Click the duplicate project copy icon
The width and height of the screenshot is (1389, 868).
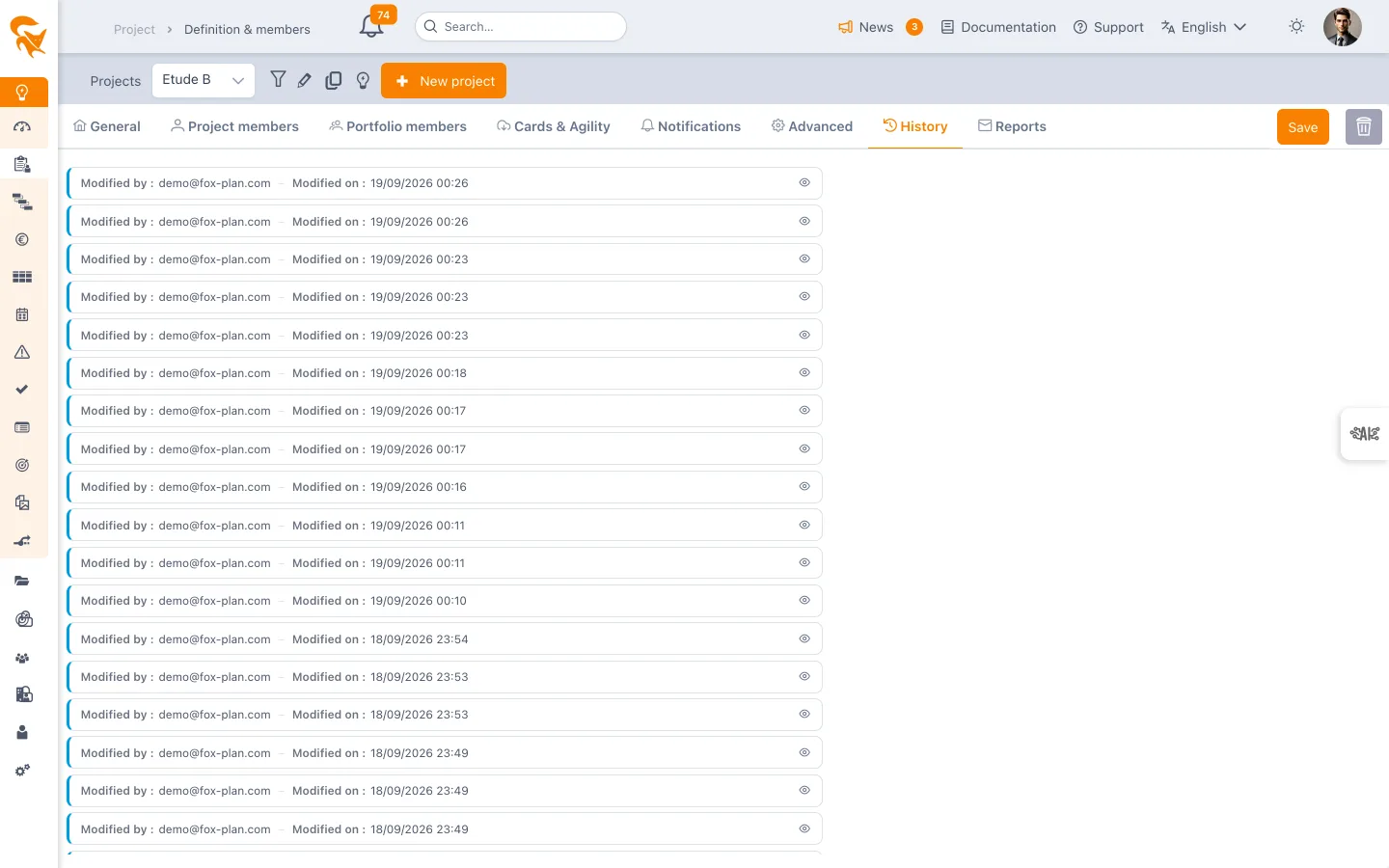(334, 81)
